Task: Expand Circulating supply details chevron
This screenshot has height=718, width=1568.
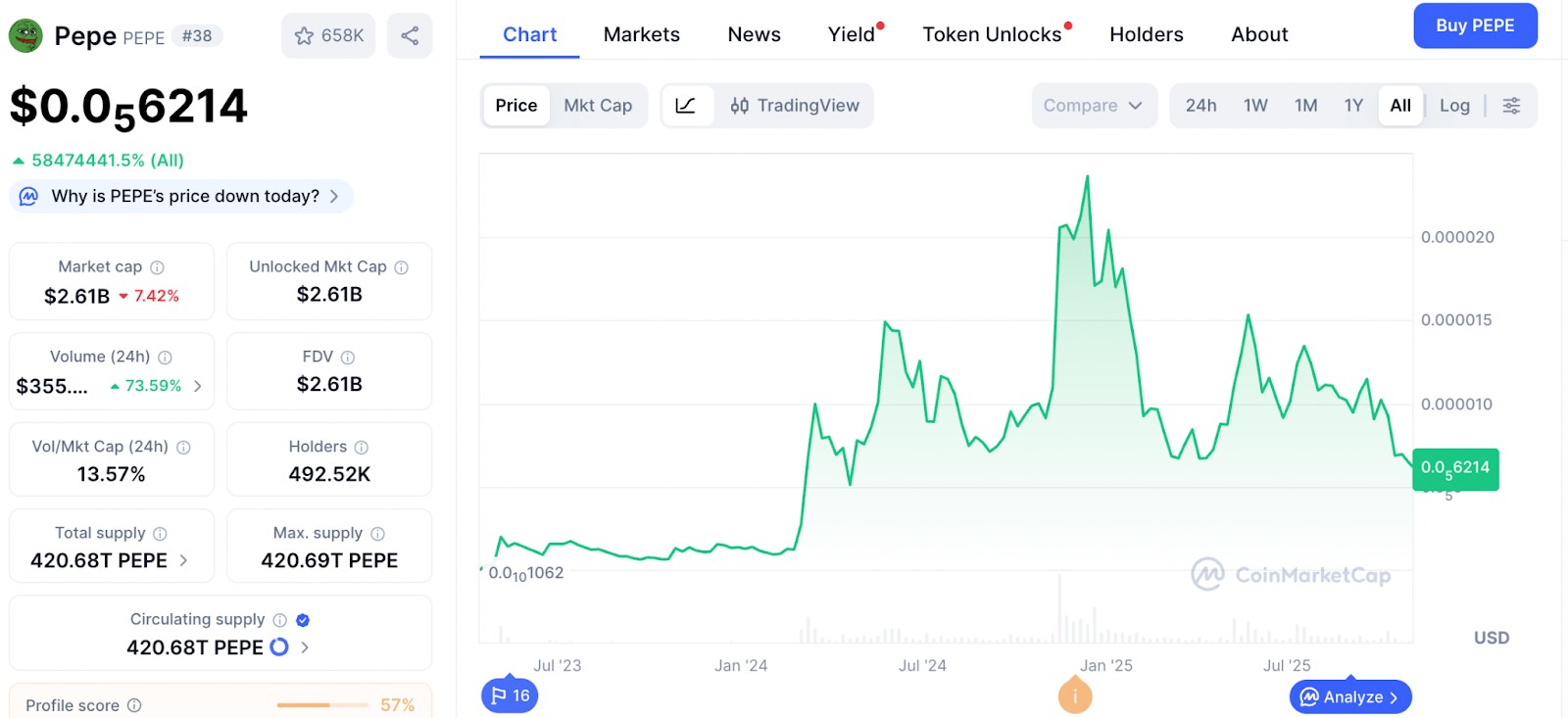Action: pos(305,647)
